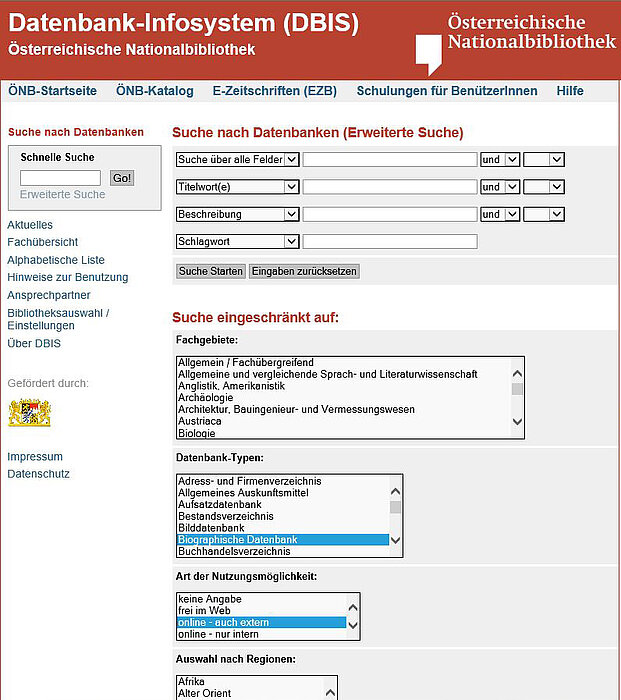621x700 pixels.
Task: Select 'Buchhandelsverzeichnis' database type
Action: tap(283, 551)
